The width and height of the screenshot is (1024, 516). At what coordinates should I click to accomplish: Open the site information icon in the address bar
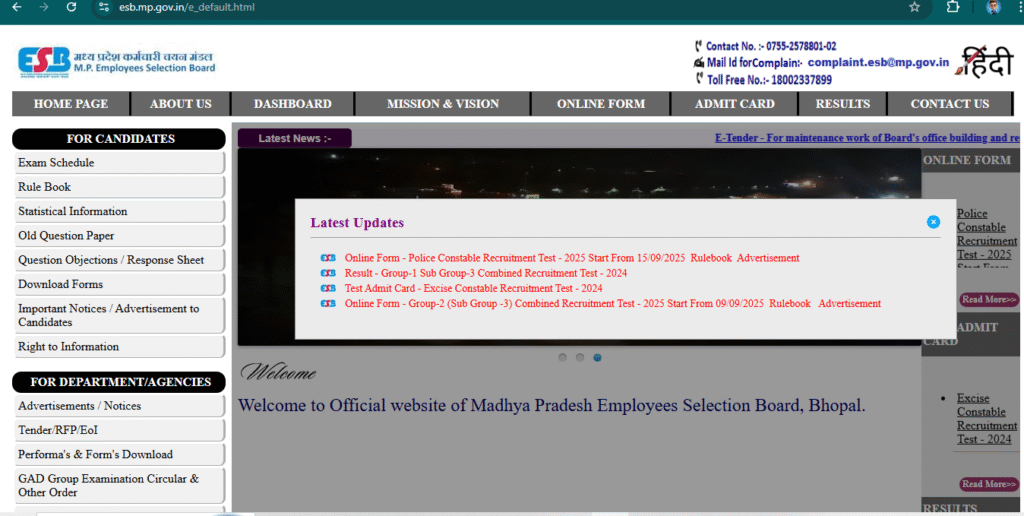[x=102, y=7]
